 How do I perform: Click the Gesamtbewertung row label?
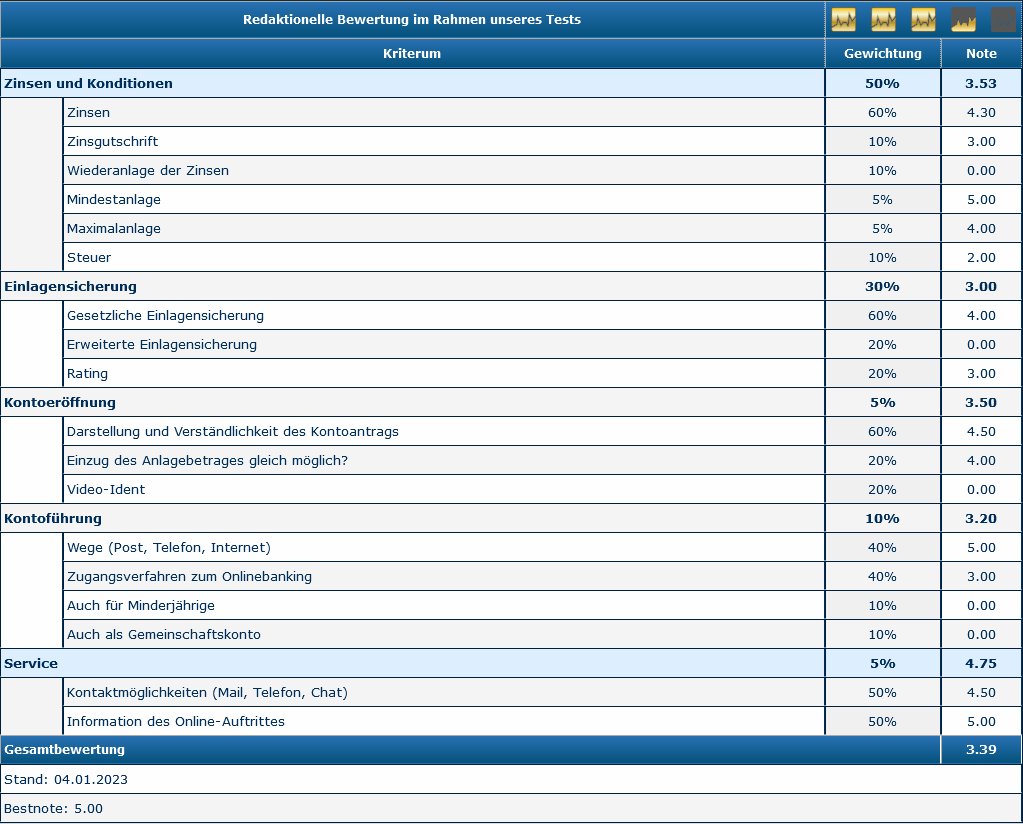[x=64, y=750]
